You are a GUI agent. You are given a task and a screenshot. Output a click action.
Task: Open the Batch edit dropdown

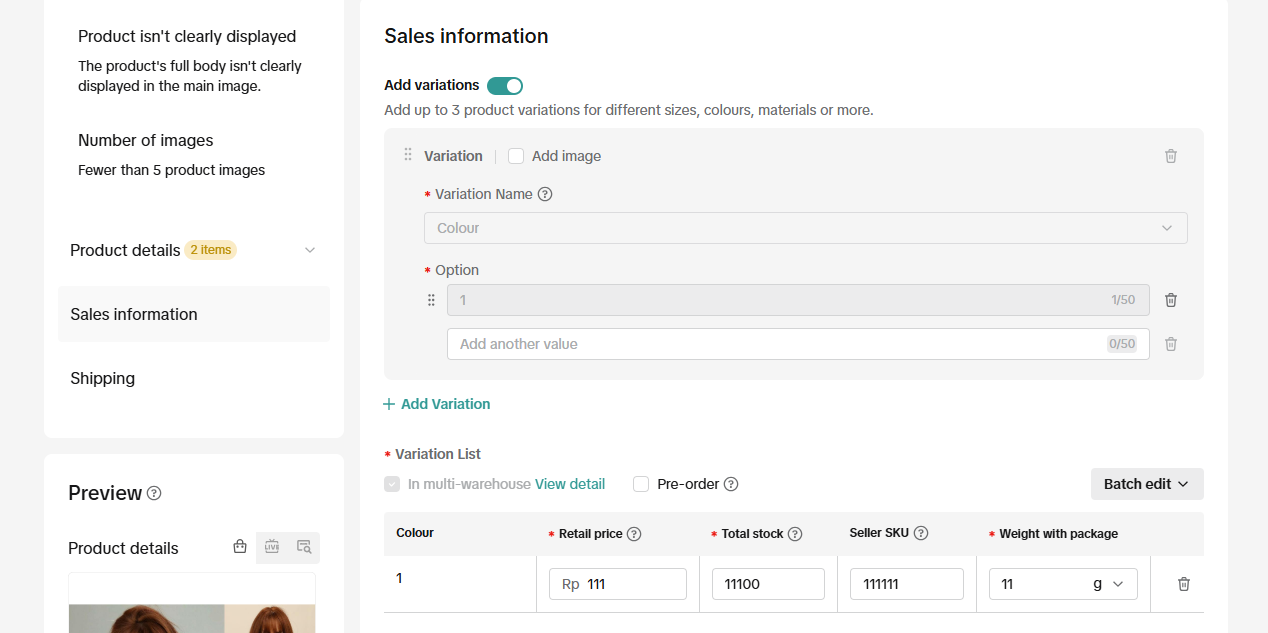1146,484
